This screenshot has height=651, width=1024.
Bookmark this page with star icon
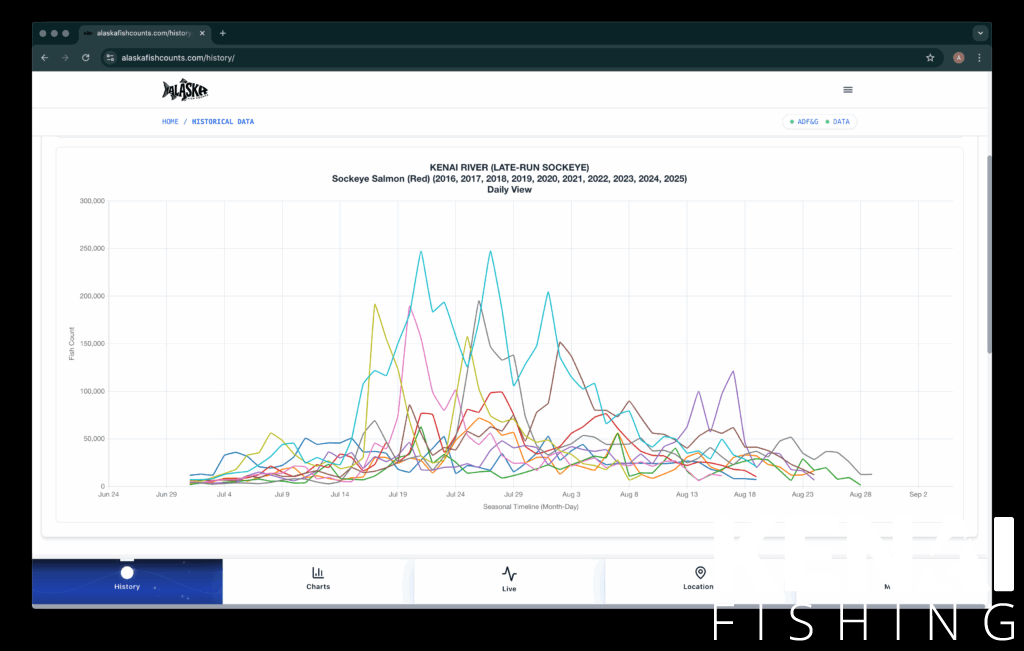coord(930,58)
